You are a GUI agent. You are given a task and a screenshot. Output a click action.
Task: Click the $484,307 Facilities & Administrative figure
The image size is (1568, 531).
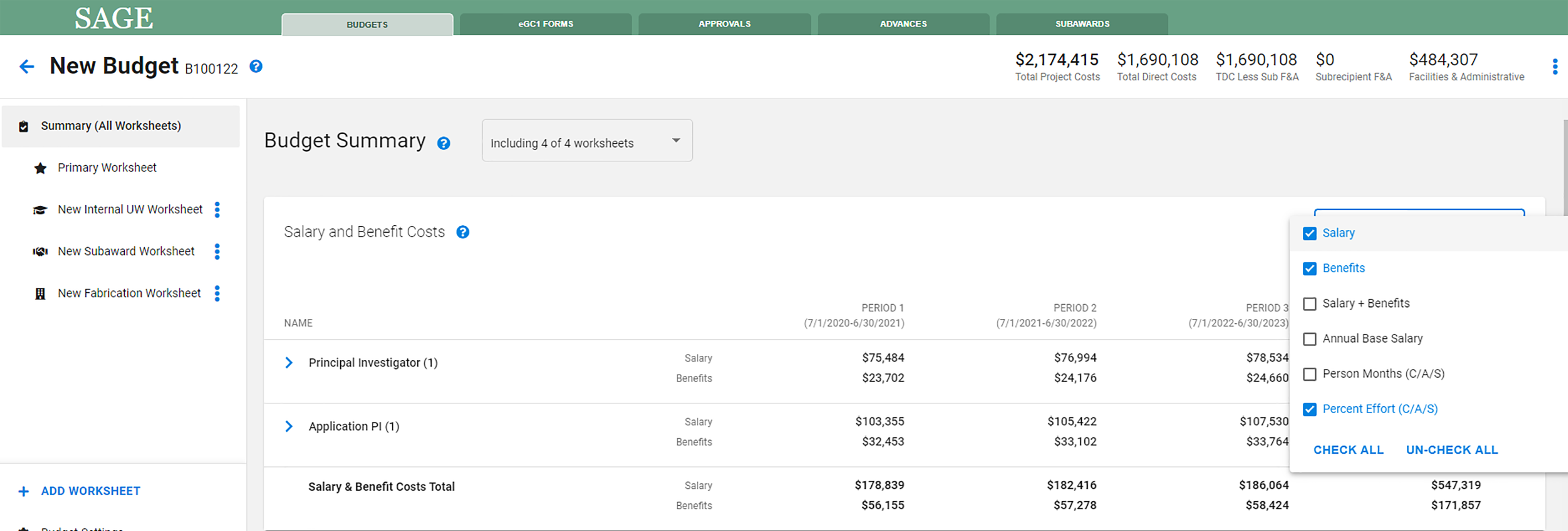1443,59
